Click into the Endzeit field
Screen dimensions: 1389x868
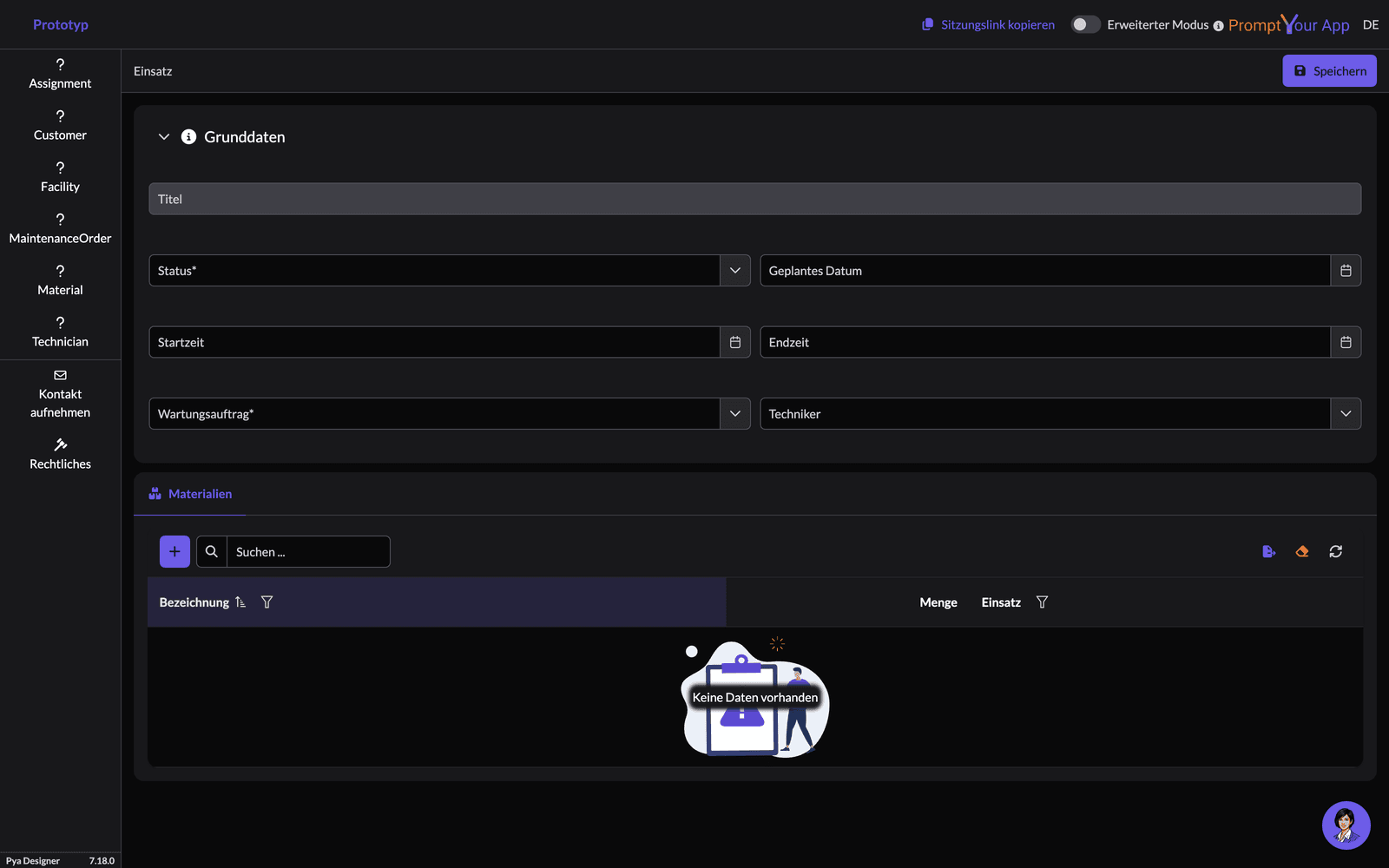[1045, 342]
